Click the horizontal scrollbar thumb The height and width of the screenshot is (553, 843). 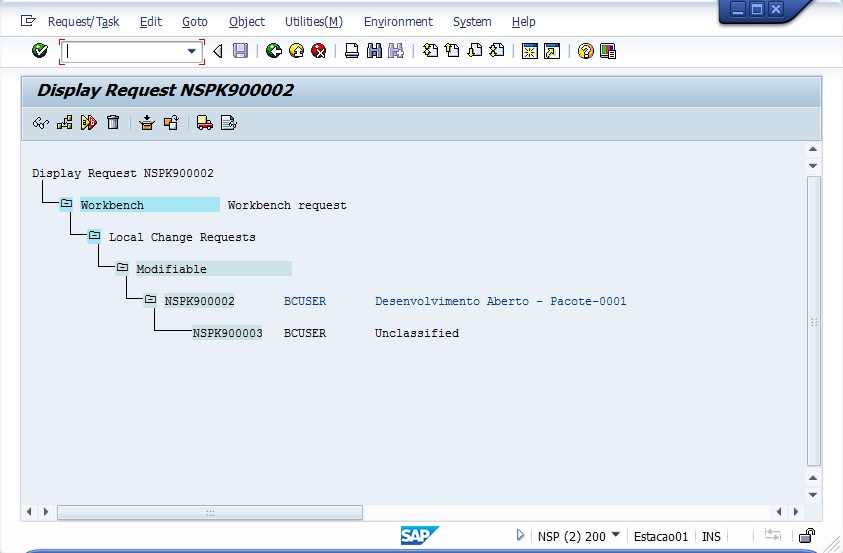(210, 512)
